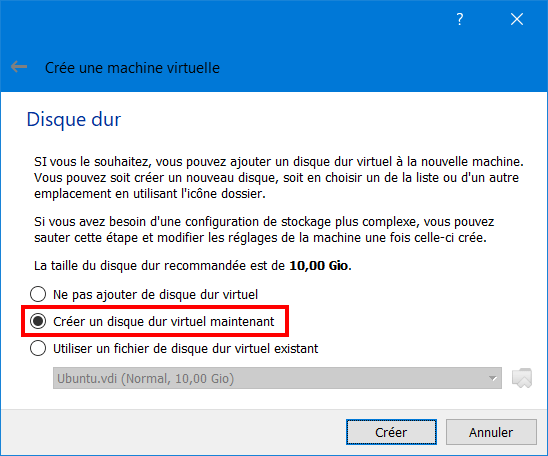Click the paragraph starting 'Si vous avez besoin'
Screen dimensions: 548x456
pyautogui.click(x=264, y=230)
